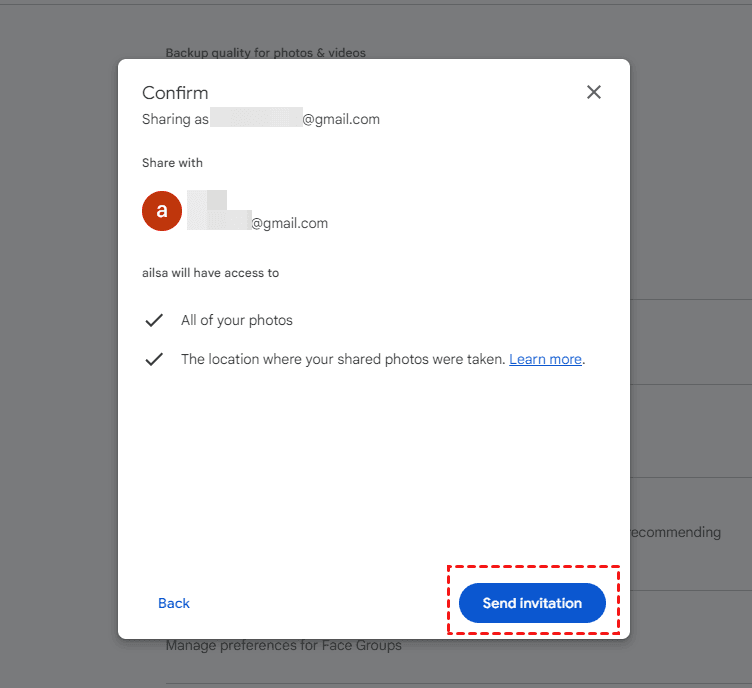
Task: Click the "Share with" label
Action: (172, 163)
